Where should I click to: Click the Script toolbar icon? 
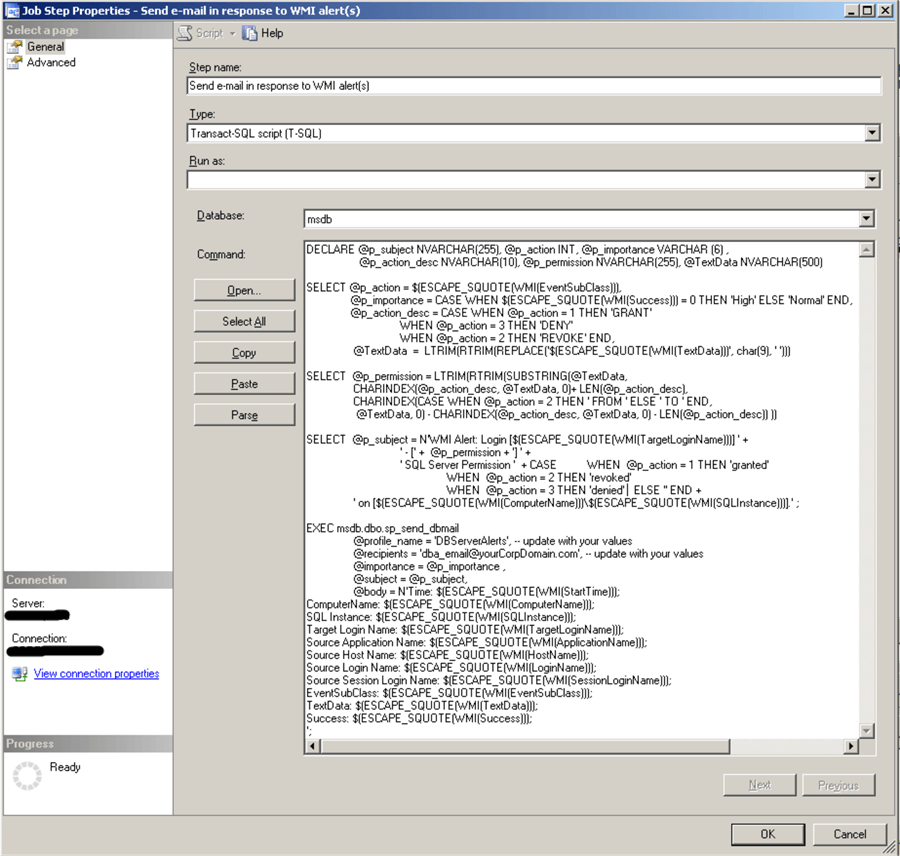click(183, 32)
